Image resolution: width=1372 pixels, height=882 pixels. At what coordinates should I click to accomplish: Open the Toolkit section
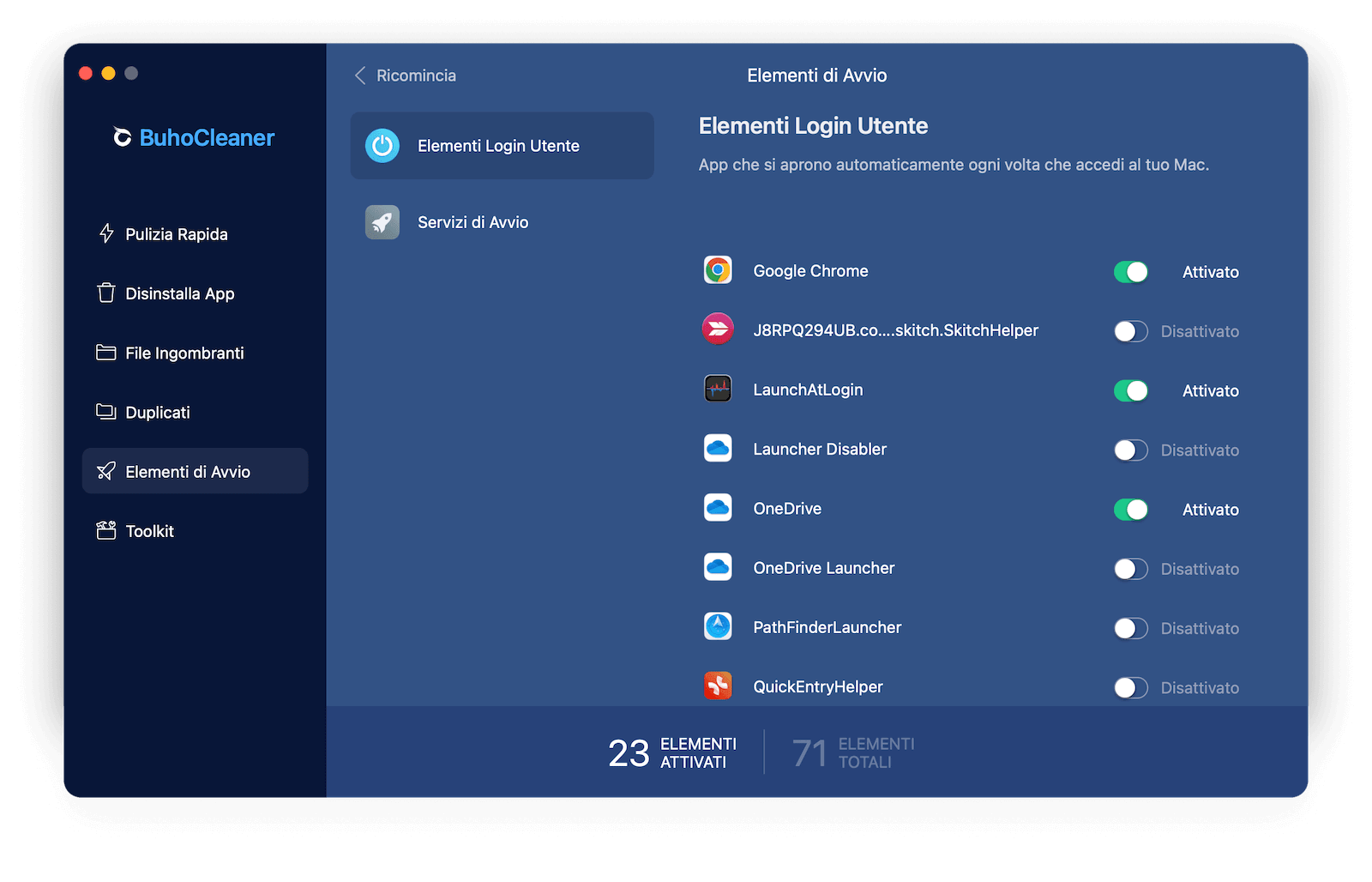(195, 531)
